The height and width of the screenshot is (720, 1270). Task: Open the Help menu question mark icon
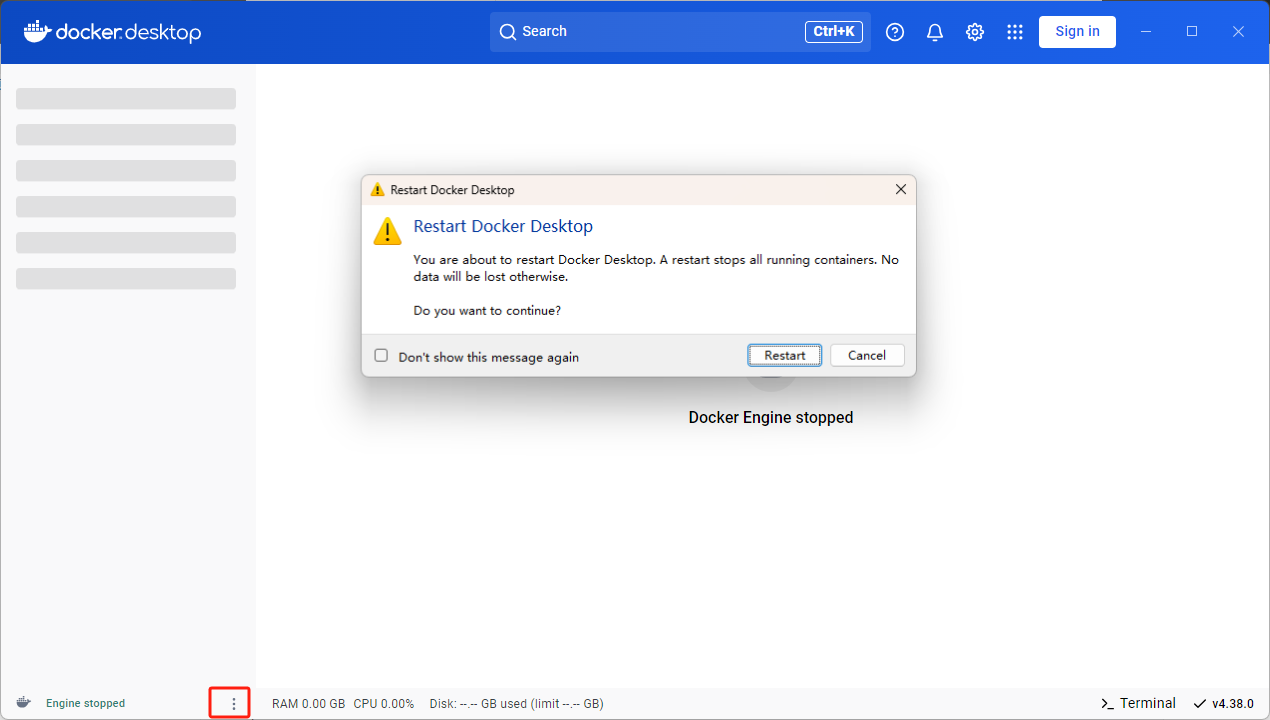[895, 32]
